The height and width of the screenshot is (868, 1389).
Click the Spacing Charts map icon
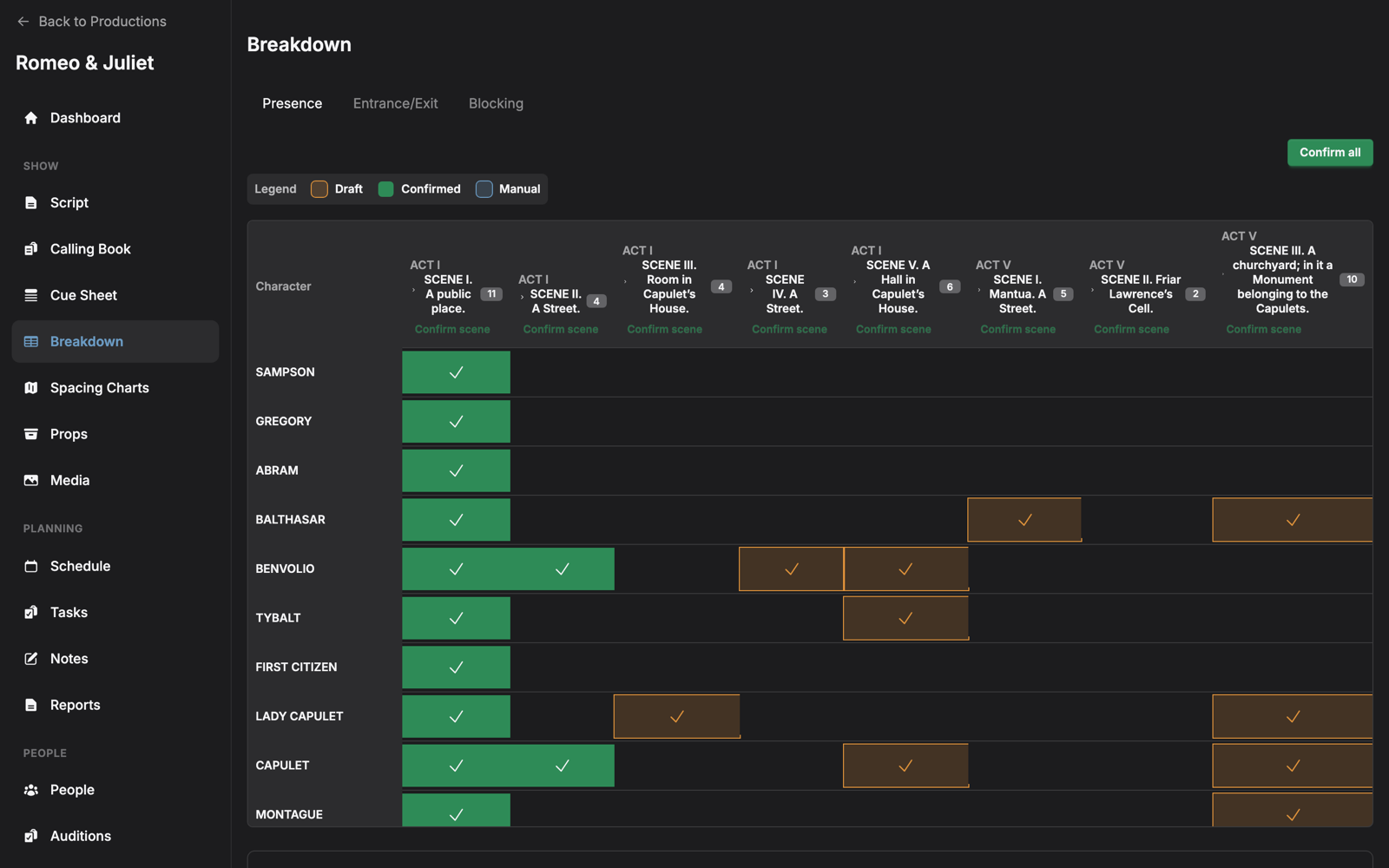coord(31,388)
